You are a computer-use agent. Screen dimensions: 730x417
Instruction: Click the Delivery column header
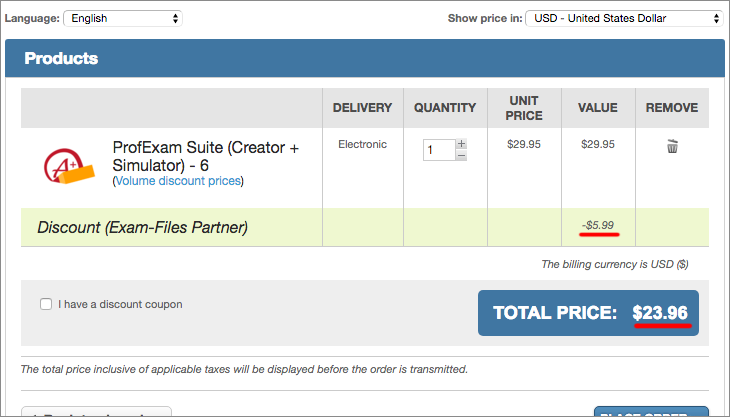coord(362,108)
